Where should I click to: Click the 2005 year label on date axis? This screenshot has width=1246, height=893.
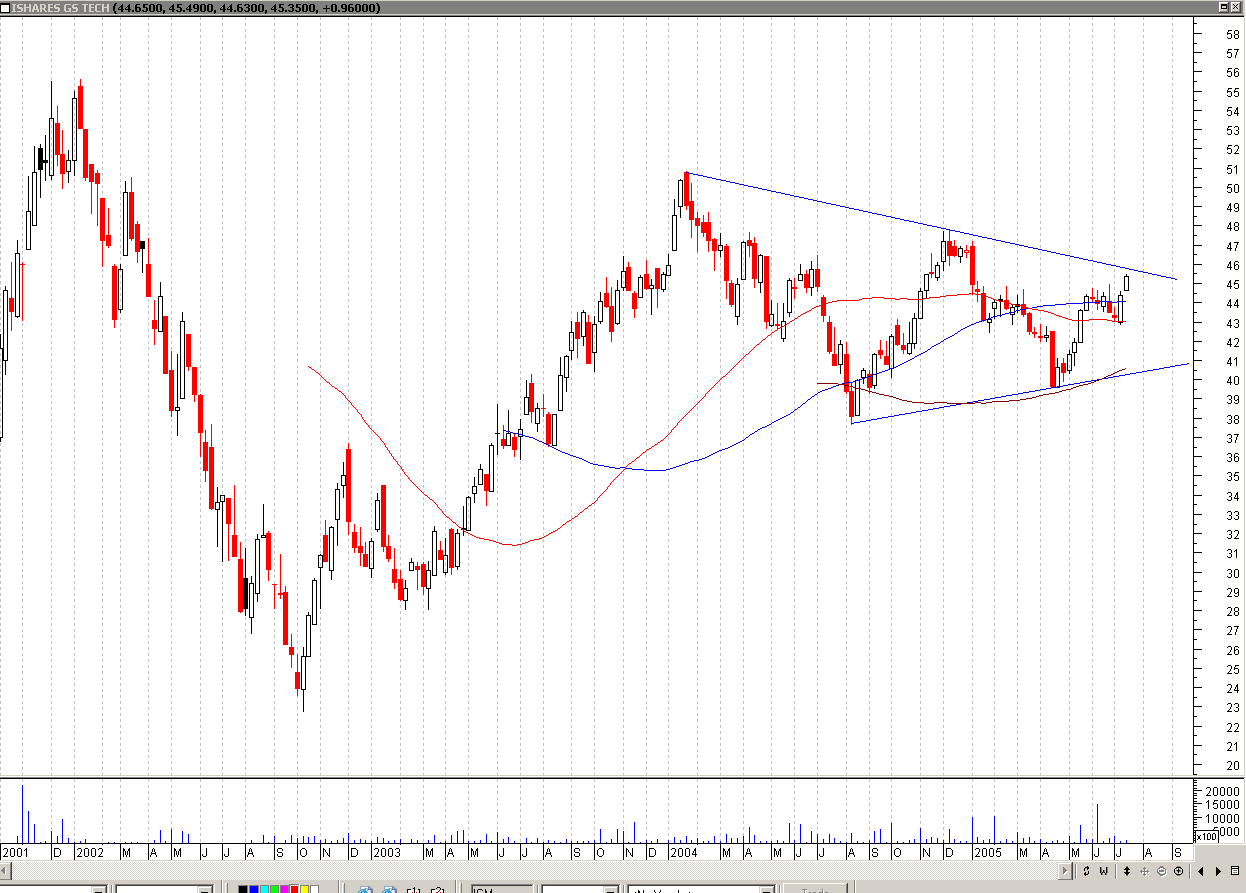(x=987, y=853)
